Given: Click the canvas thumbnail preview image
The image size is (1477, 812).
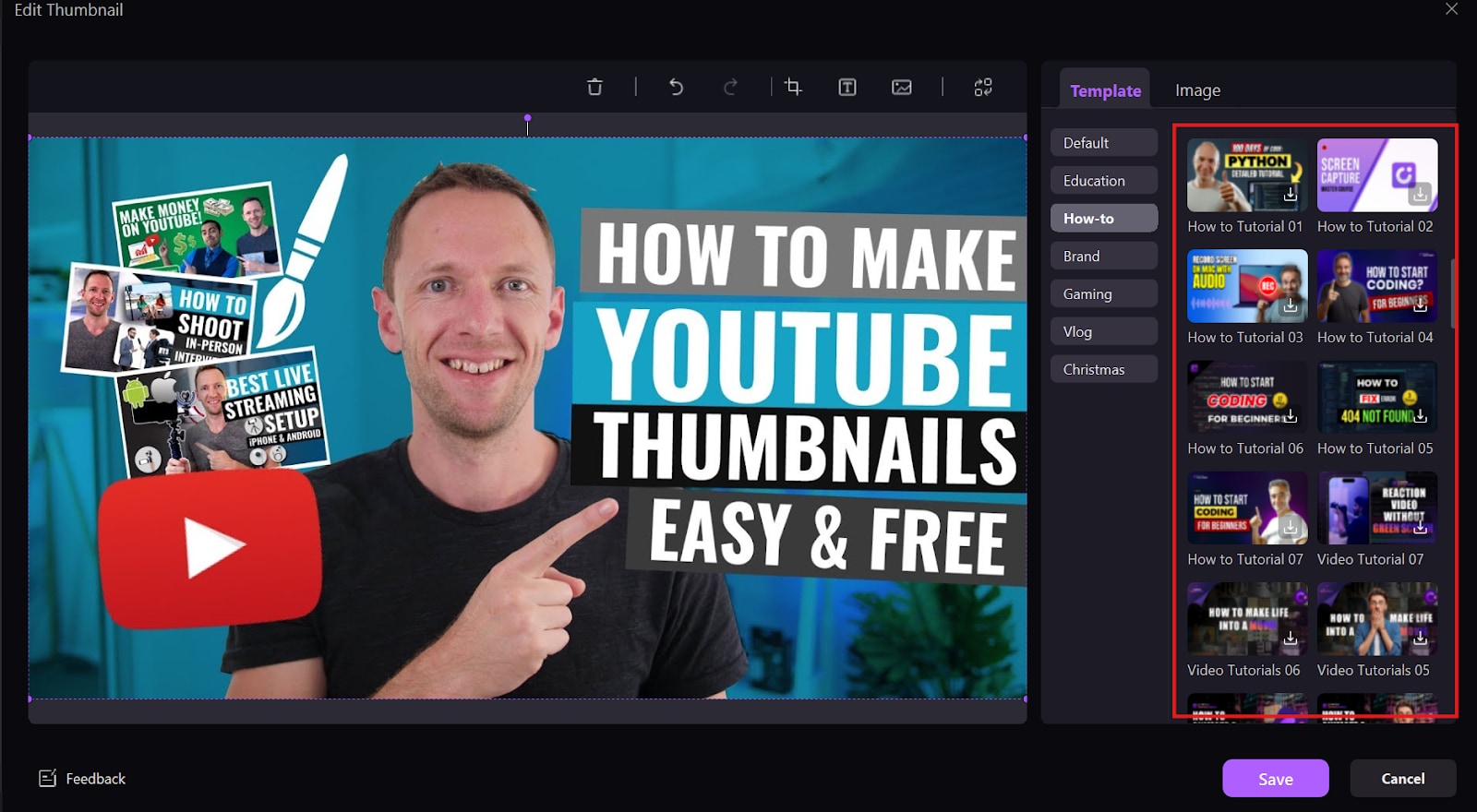Looking at the screenshot, I should [x=527, y=418].
